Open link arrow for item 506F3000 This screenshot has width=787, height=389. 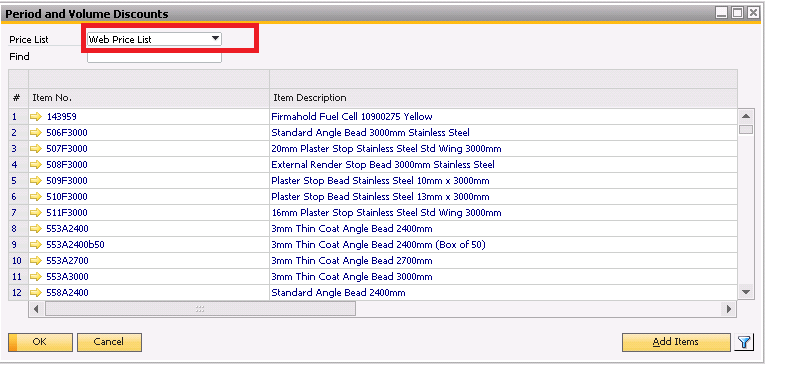click(x=36, y=133)
